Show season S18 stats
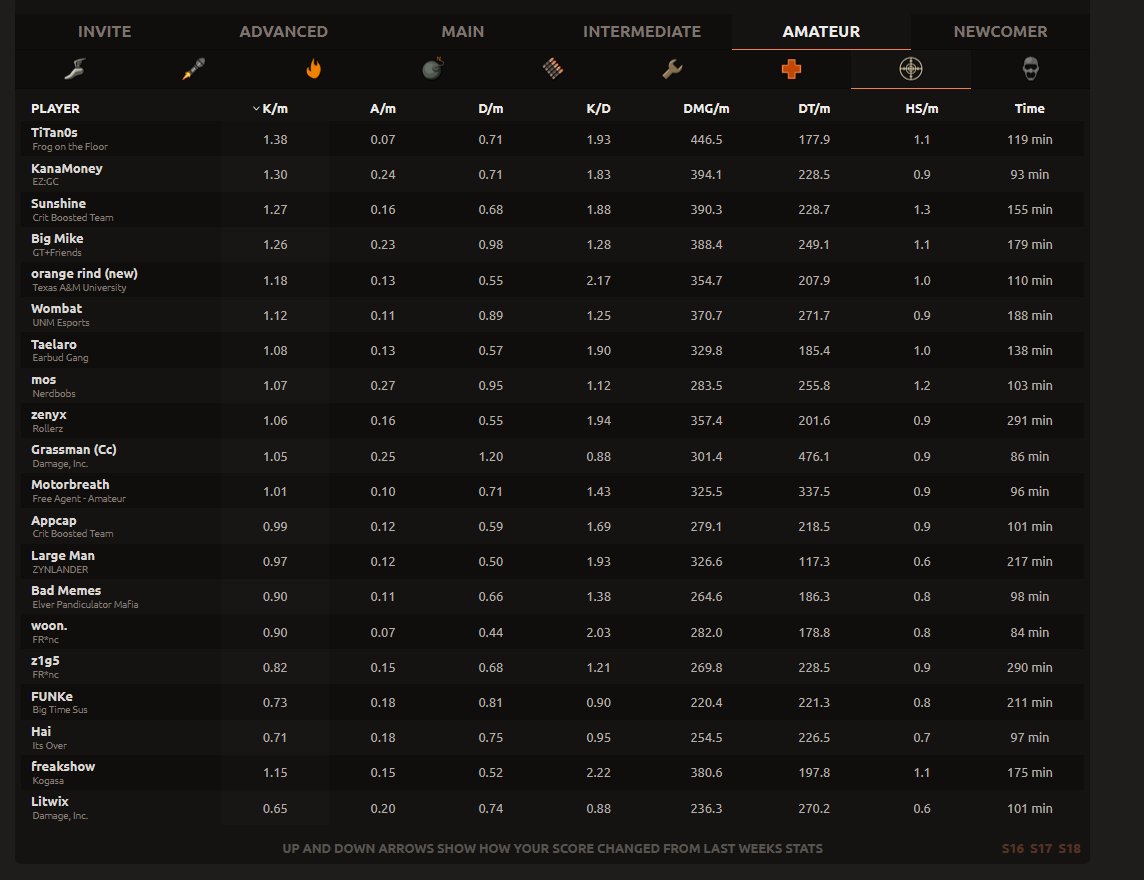Image resolution: width=1144 pixels, height=880 pixels. 1070,849
